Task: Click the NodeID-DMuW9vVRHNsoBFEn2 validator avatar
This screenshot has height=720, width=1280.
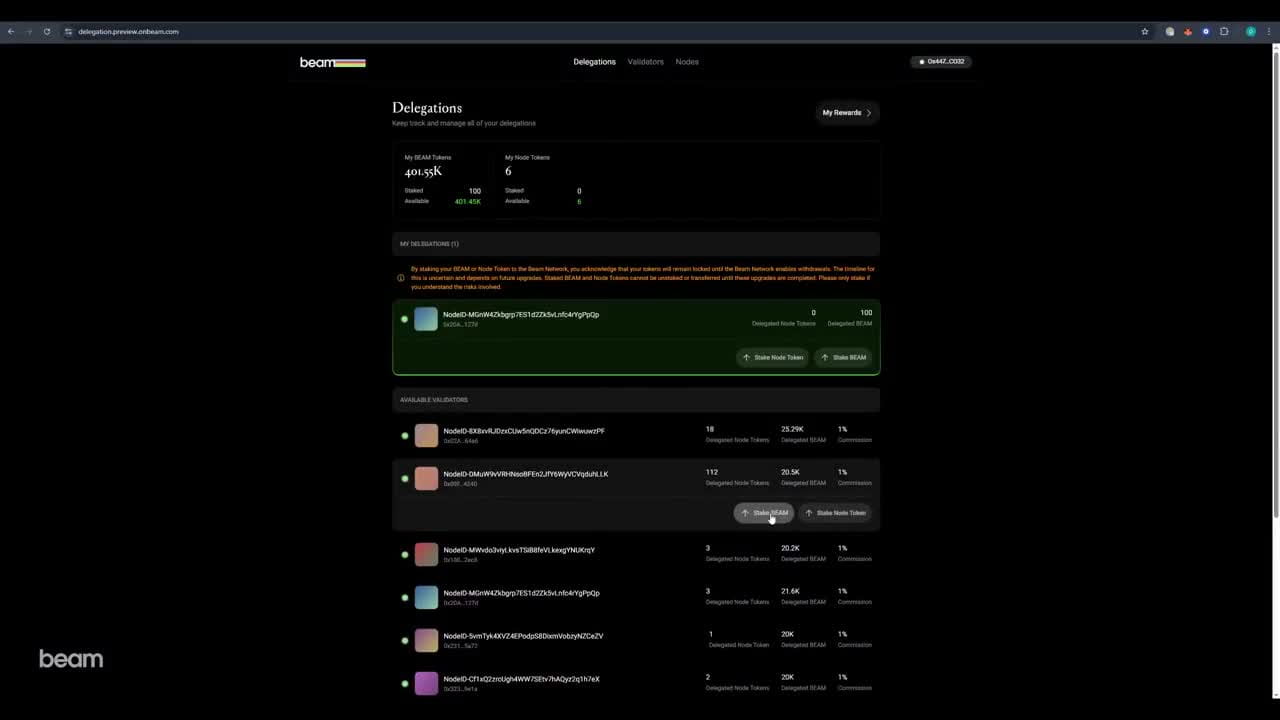Action: tap(425, 478)
